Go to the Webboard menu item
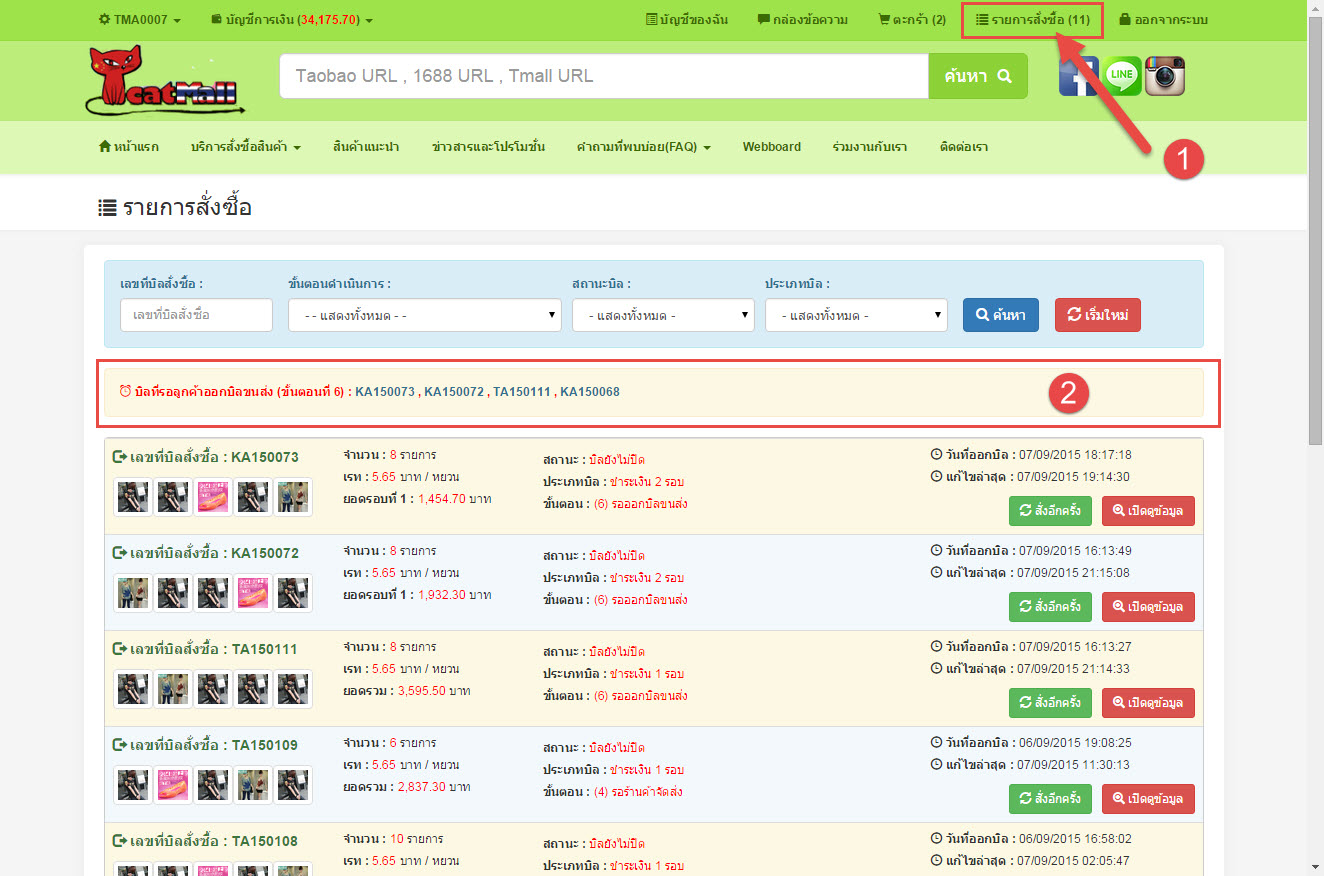The image size is (1324, 876). tap(771, 147)
